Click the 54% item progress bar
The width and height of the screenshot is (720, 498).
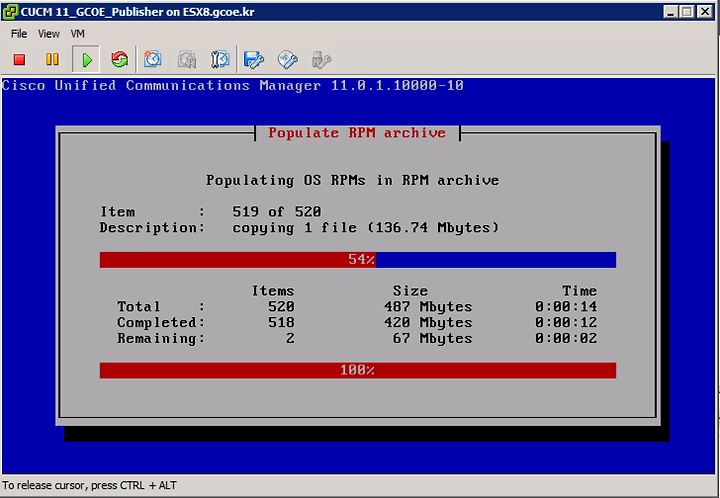pos(358,260)
